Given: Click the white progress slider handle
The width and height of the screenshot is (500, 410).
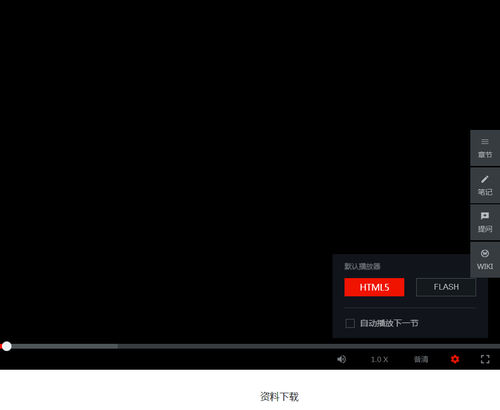Looking at the screenshot, I should click(x=7, y=346).
